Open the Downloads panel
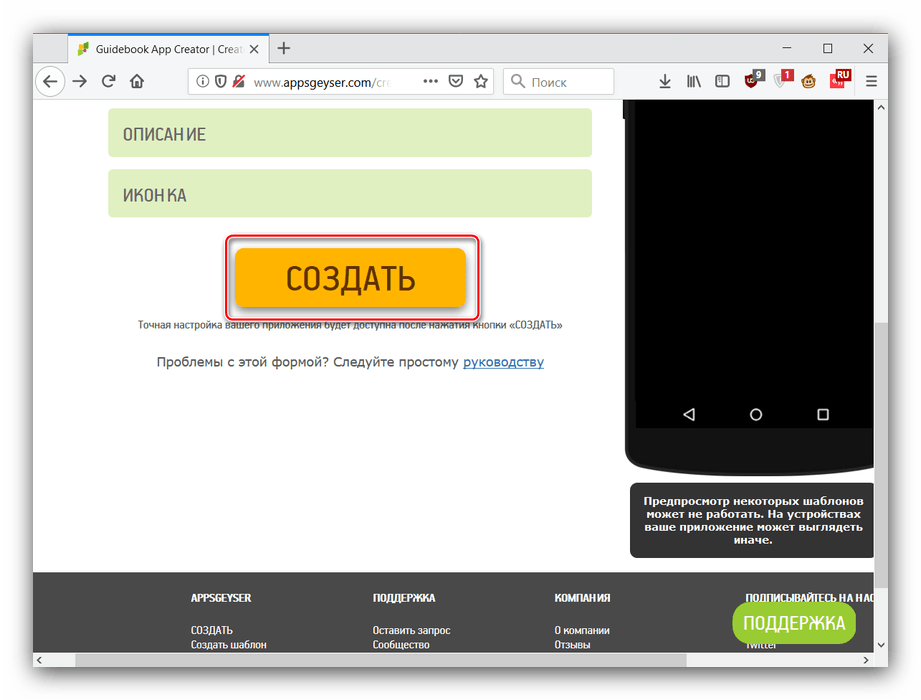Screen dimensions: 921x700 (665, 81)
